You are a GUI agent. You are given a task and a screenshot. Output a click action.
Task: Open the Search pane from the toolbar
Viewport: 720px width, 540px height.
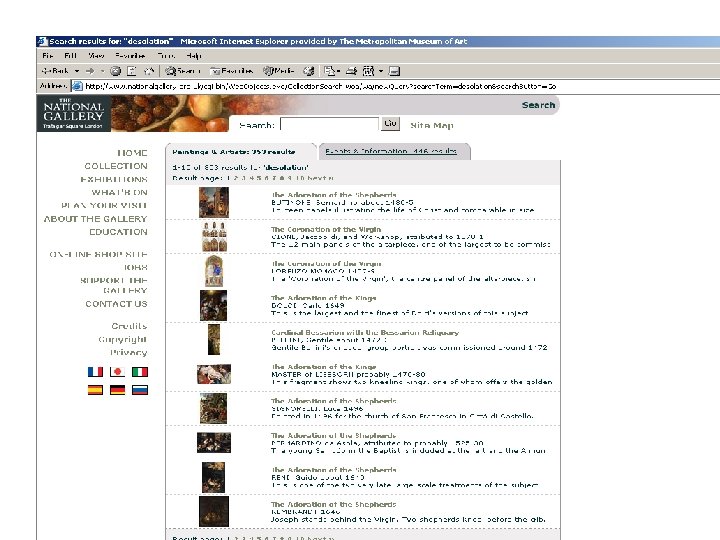point(183,71)
